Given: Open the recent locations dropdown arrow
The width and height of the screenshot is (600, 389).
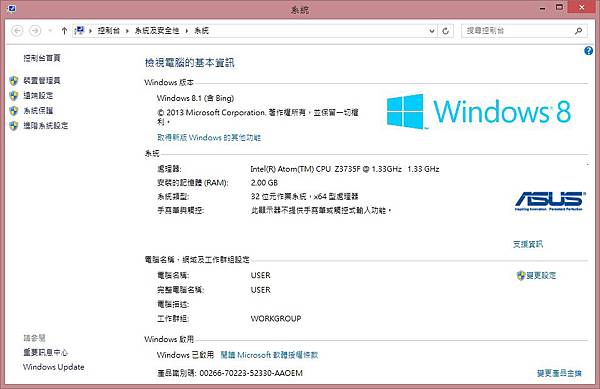Looking at the screenshot, I should click(x=50, y=31).
